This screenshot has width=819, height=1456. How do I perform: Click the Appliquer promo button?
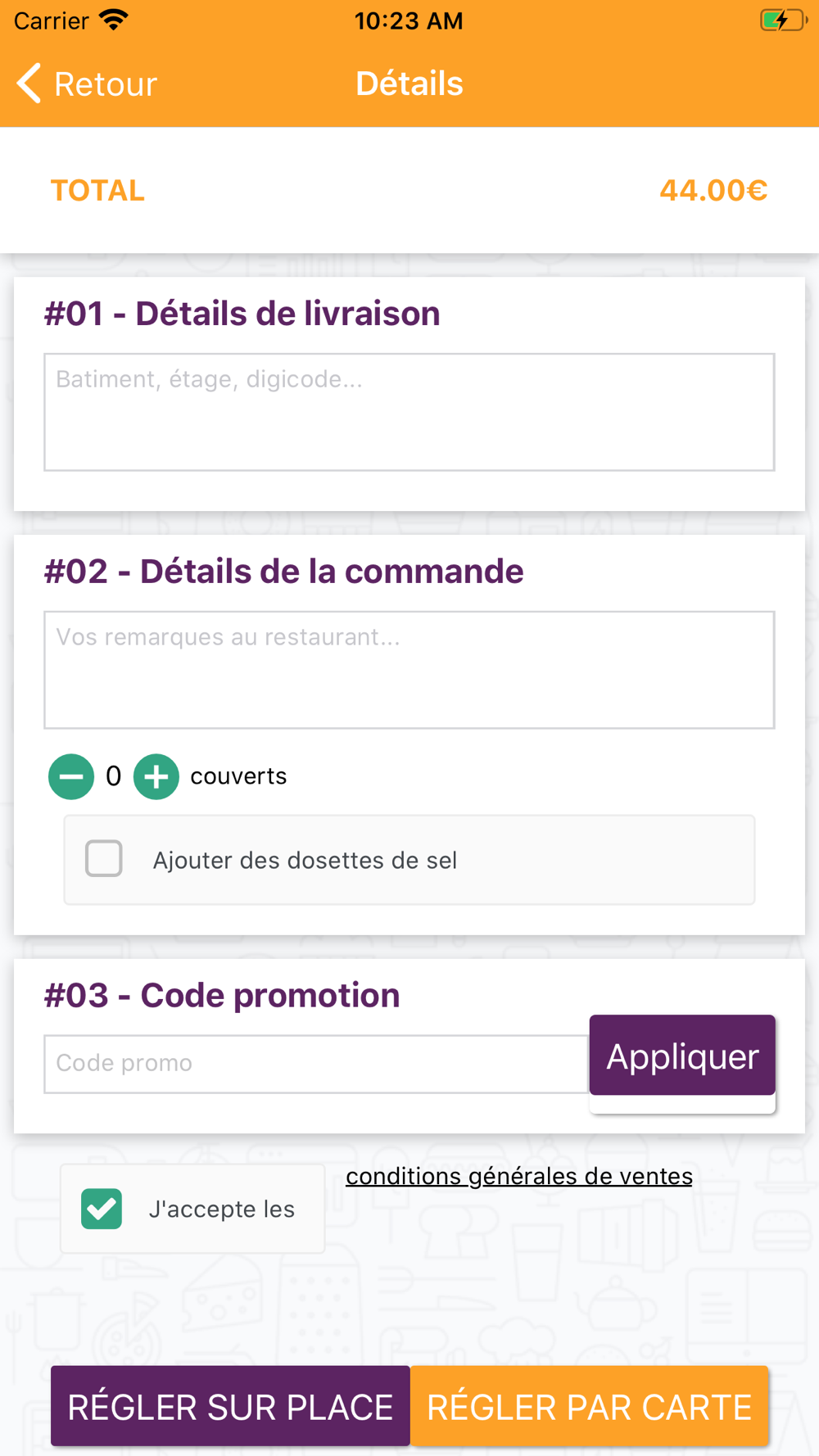(x=682, y=1055)
